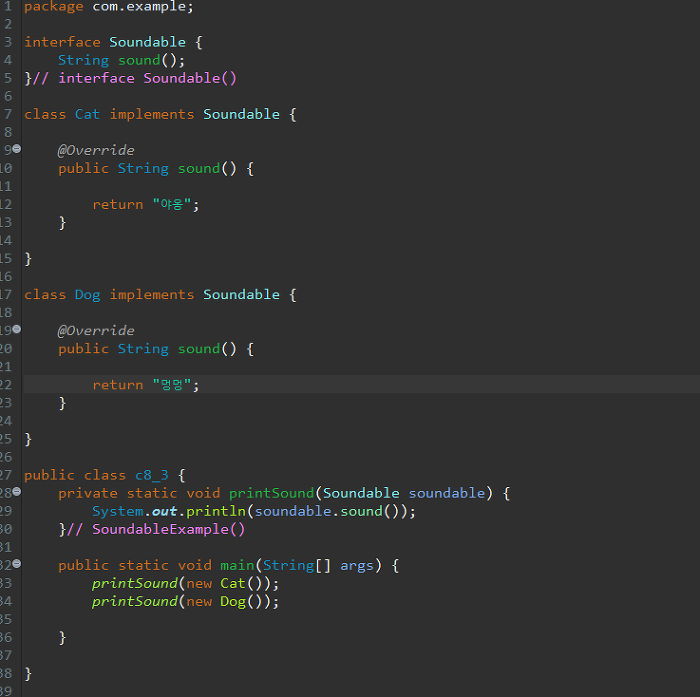Click line number 7 in the gutter
The image size is (700, 697).
pos(8,114)
